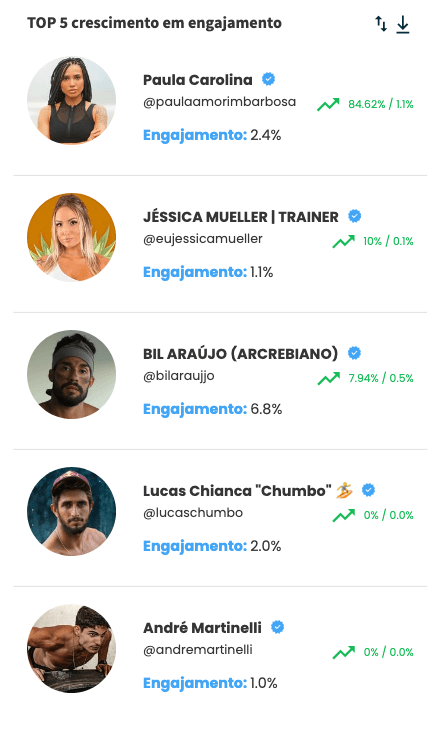Click Paula Carolina's verified badge

pos(269,79)
